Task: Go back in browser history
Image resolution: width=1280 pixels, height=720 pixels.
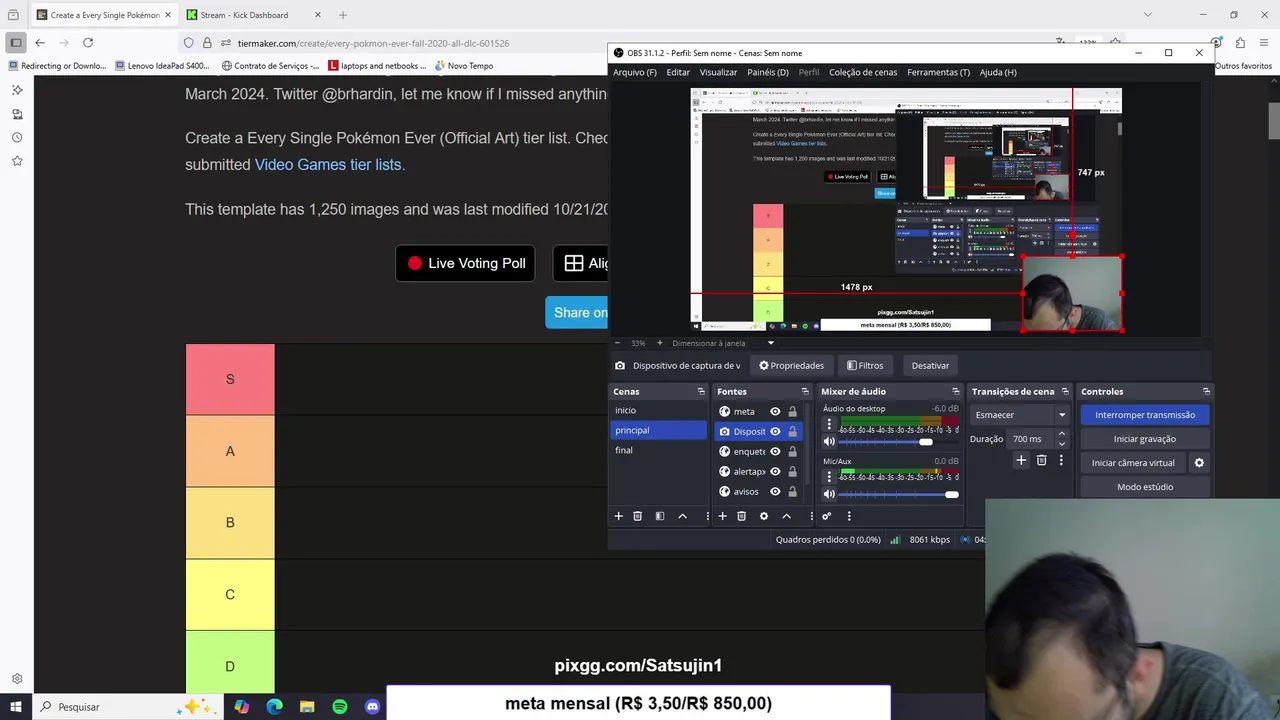Action: (x=40, y=43)
